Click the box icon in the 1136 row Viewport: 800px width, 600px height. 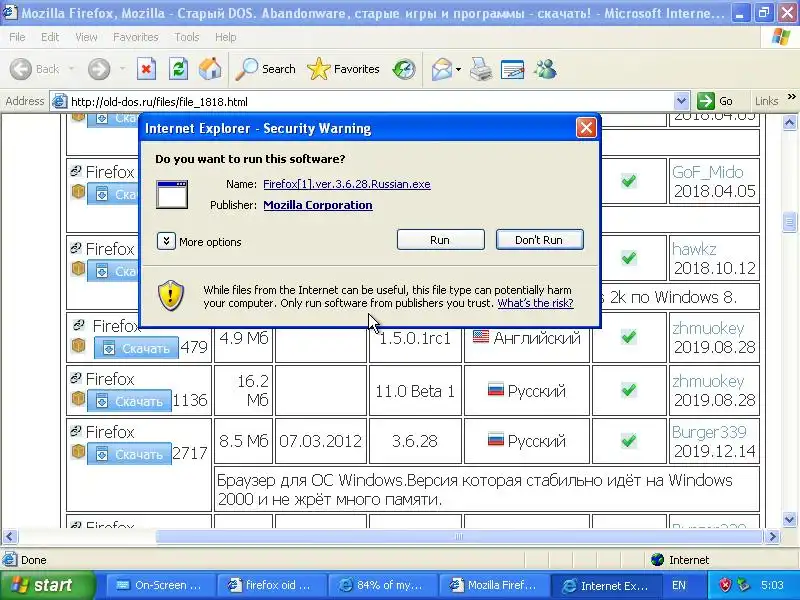pyautogui.click(x=78, y=398)
